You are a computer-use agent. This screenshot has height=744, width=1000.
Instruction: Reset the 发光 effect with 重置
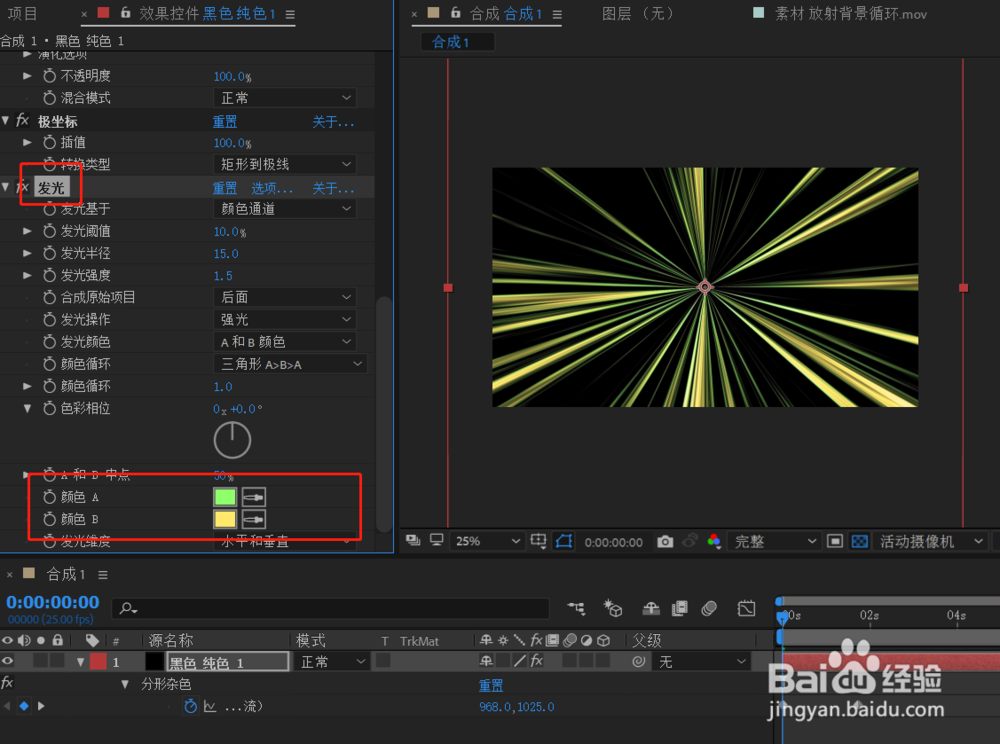point(224,188)
